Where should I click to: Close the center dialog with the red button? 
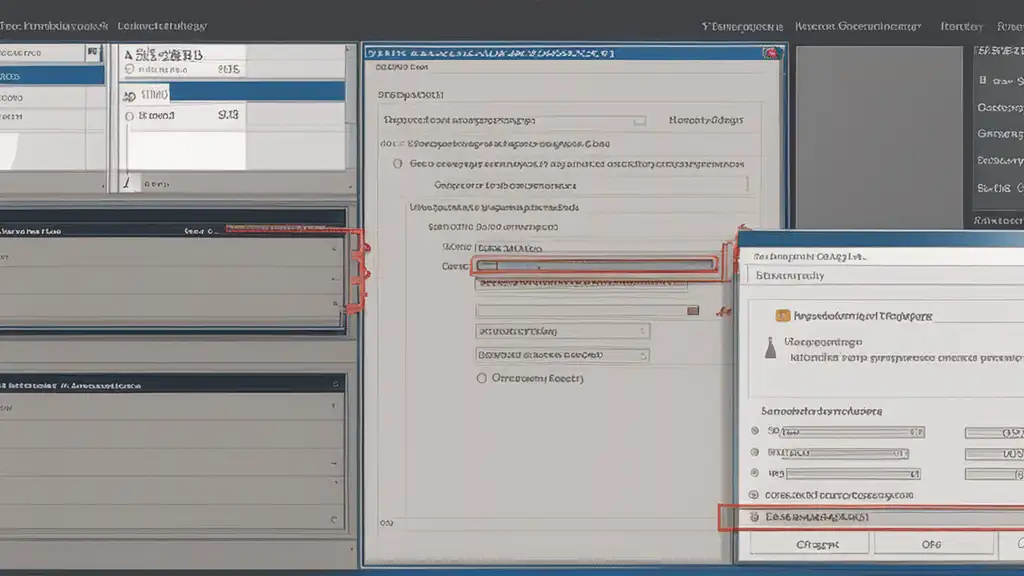[x=770, y=53]
